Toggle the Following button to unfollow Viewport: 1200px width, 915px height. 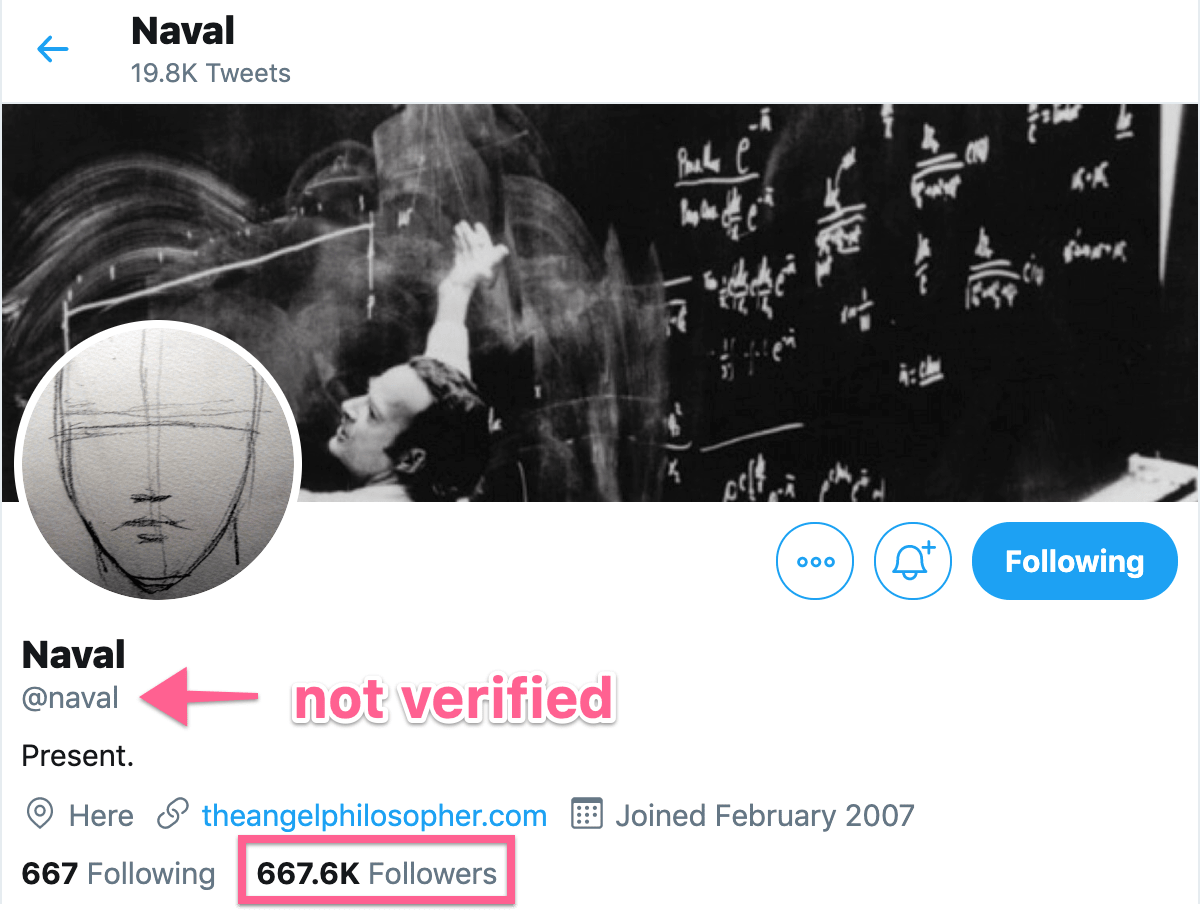(1074, 561)
